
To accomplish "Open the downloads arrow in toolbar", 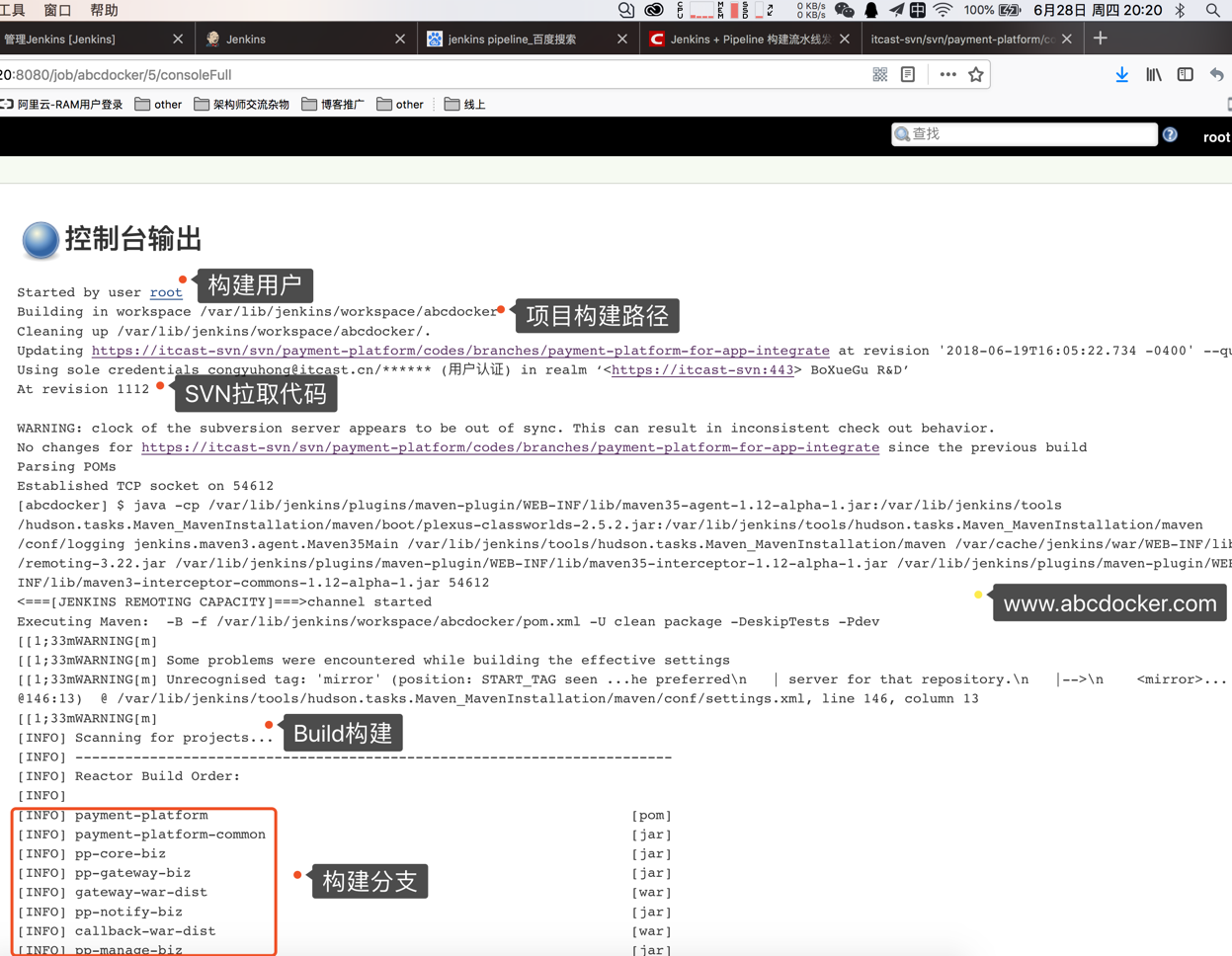I will (x=1121, y=75).
